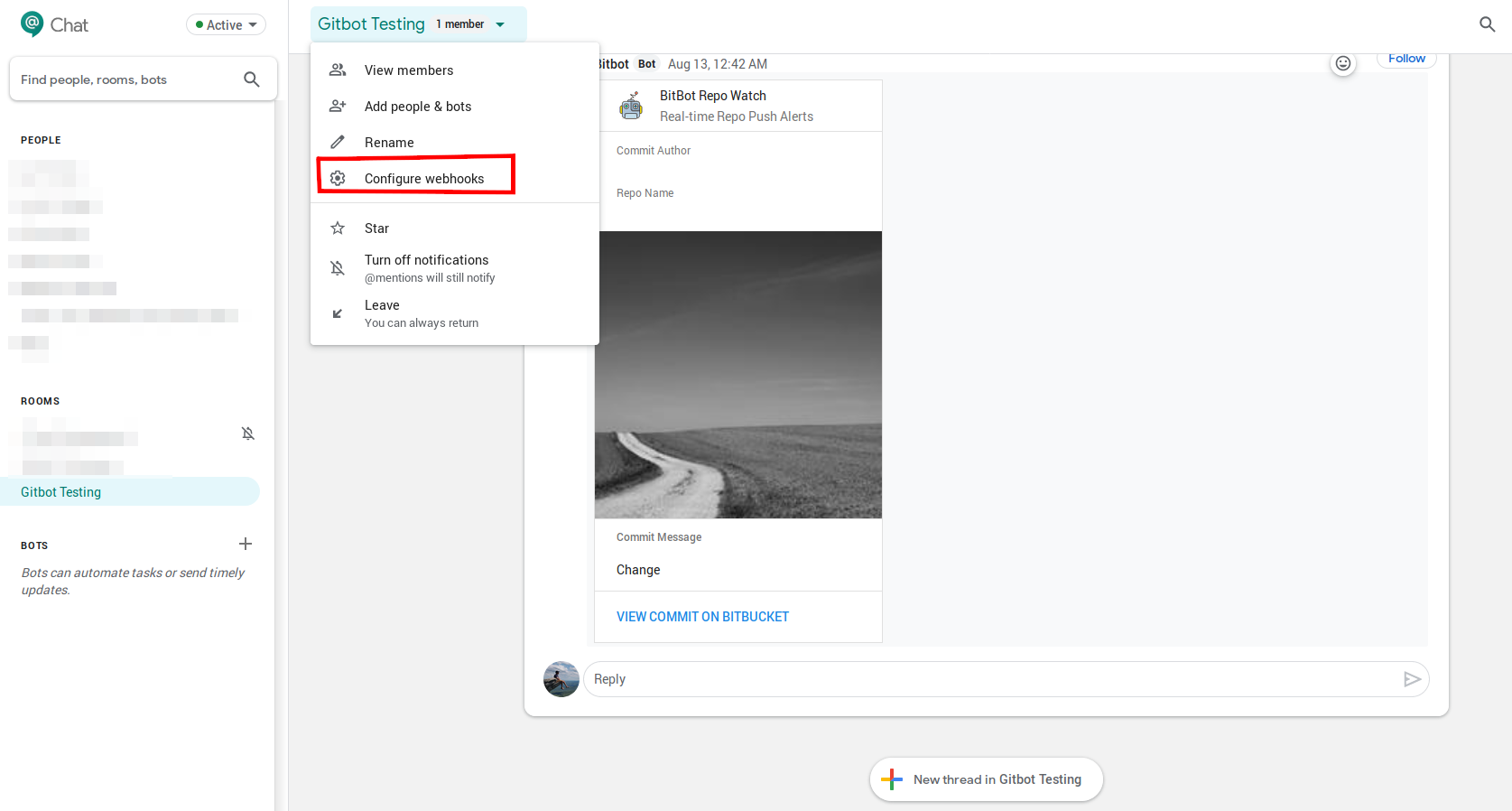The width and height of the screenshot is (1512, 811).
Task: Click the Bot badge next to sender name
Action: tap(647, 64)
